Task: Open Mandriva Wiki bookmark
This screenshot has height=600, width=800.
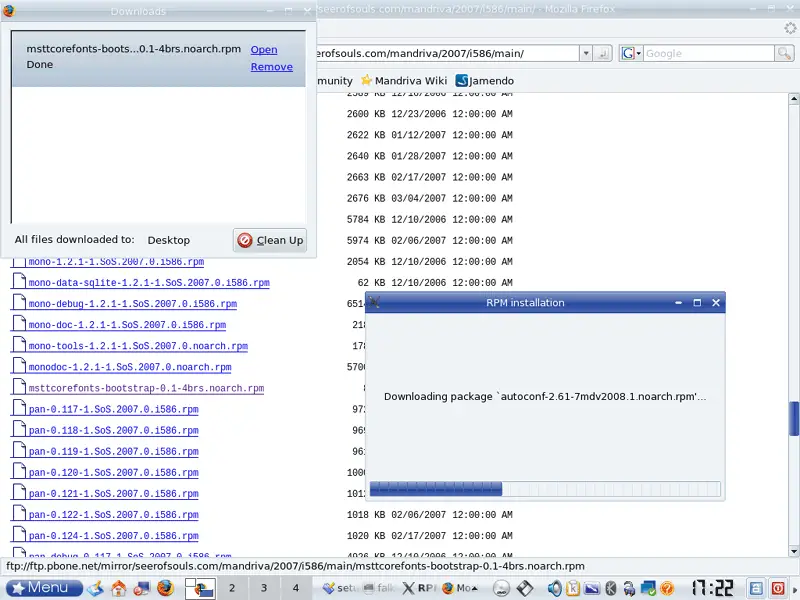Action: (x=404, y=81)
